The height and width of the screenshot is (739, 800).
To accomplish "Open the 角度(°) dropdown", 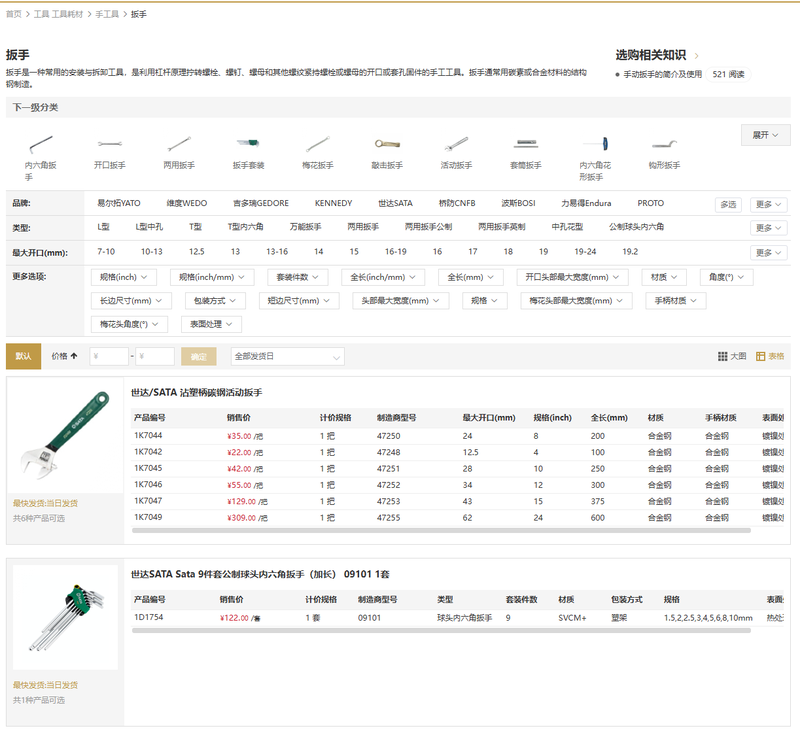I will tap(726, 277).
